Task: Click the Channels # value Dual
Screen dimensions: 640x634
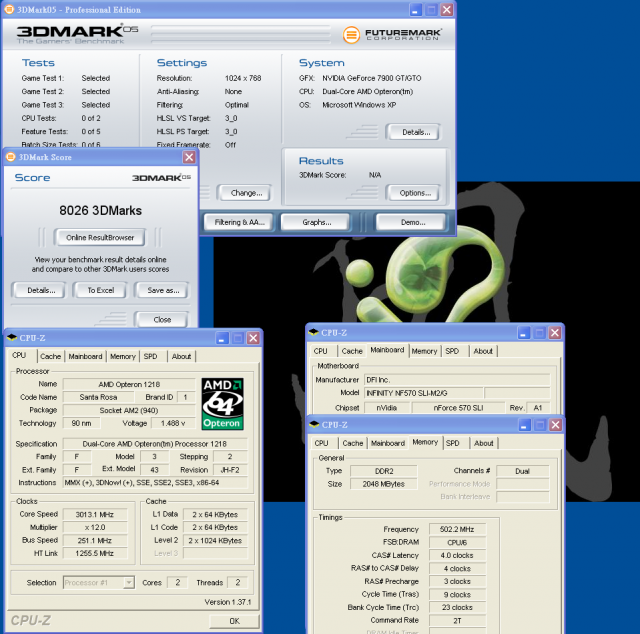Action: pyautogui.click(x=522, y=471)
